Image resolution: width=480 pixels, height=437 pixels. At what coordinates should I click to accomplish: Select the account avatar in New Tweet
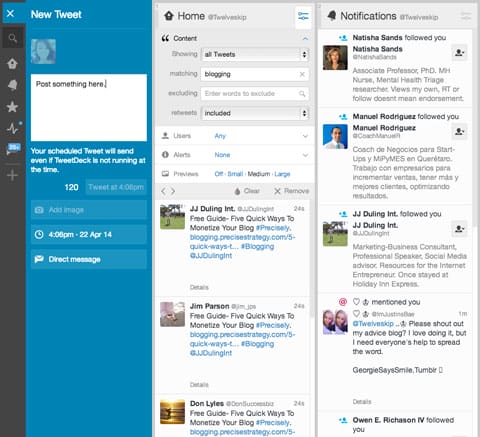[43, 51]
